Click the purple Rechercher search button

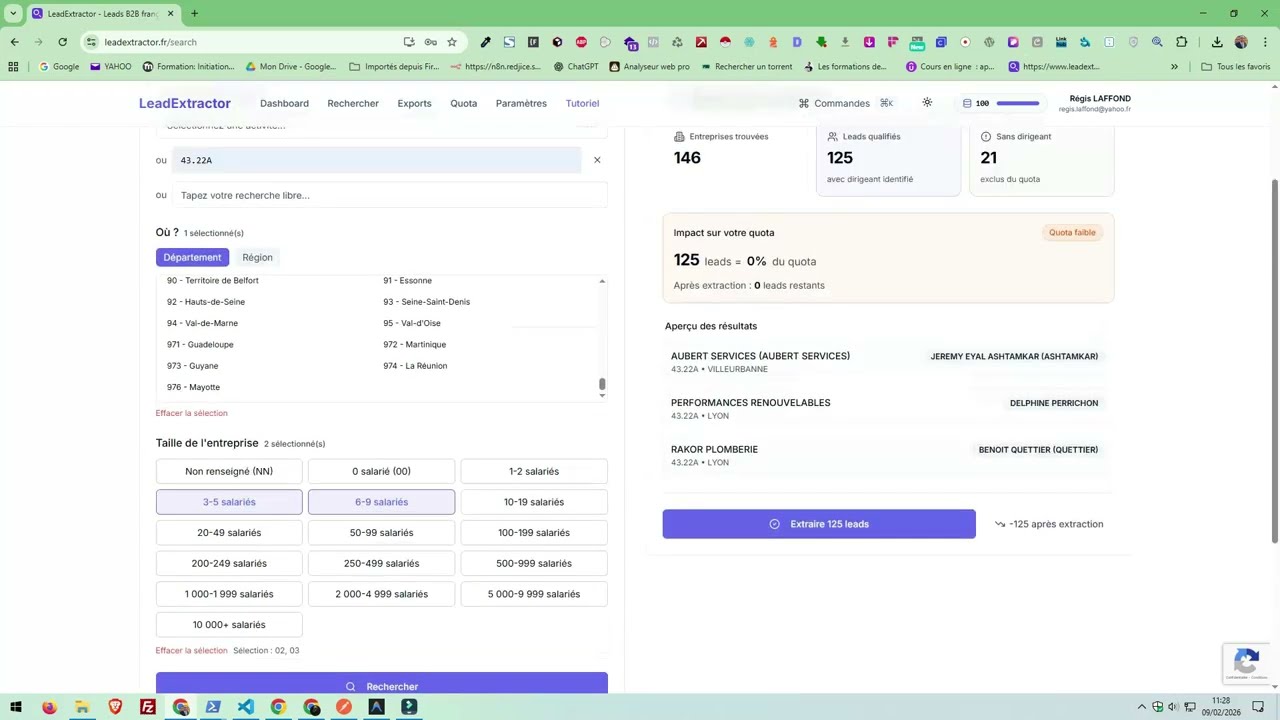click(x=381, y=684)
